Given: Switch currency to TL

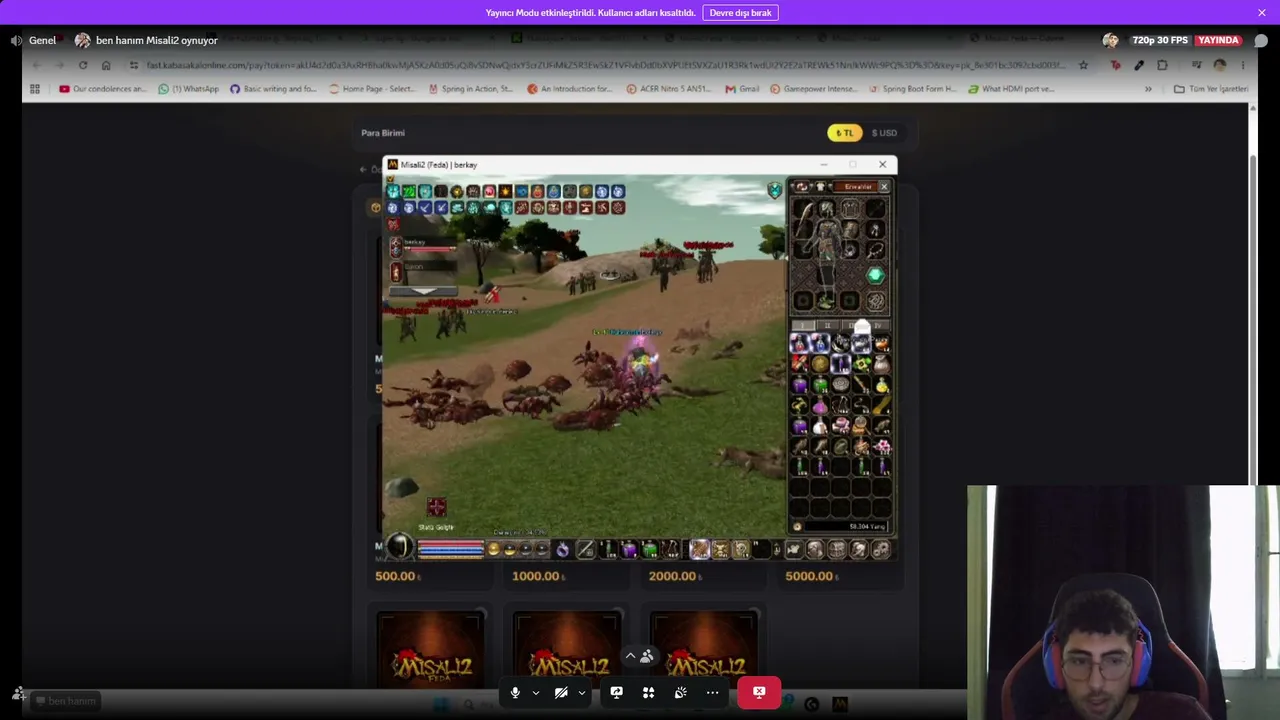Looking at the screenshot, I should click(x=845, y=133).
